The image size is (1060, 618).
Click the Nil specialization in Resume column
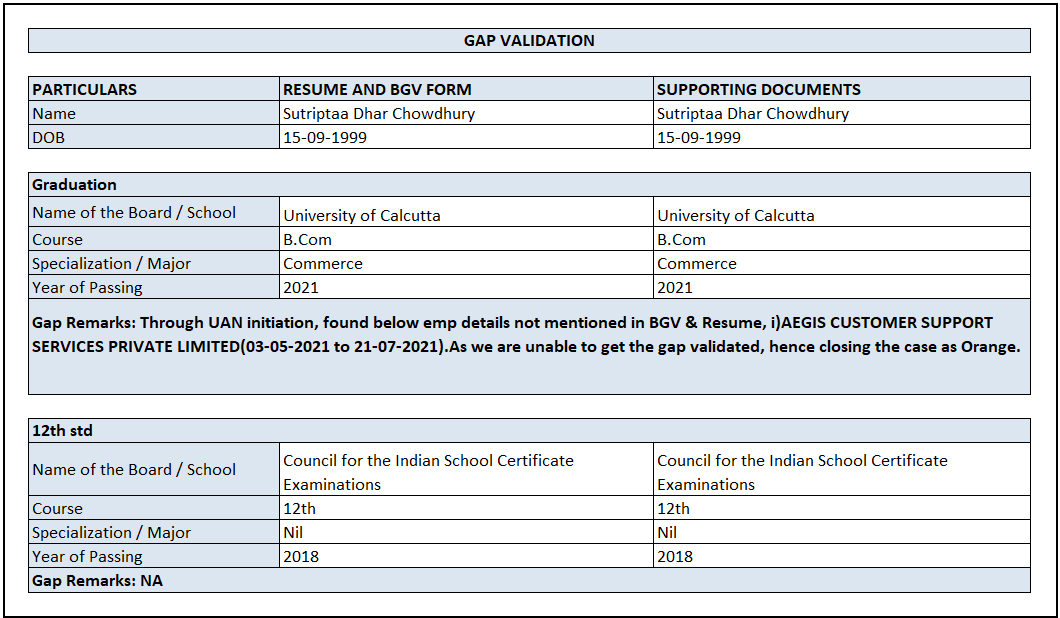tap(293, 532)
